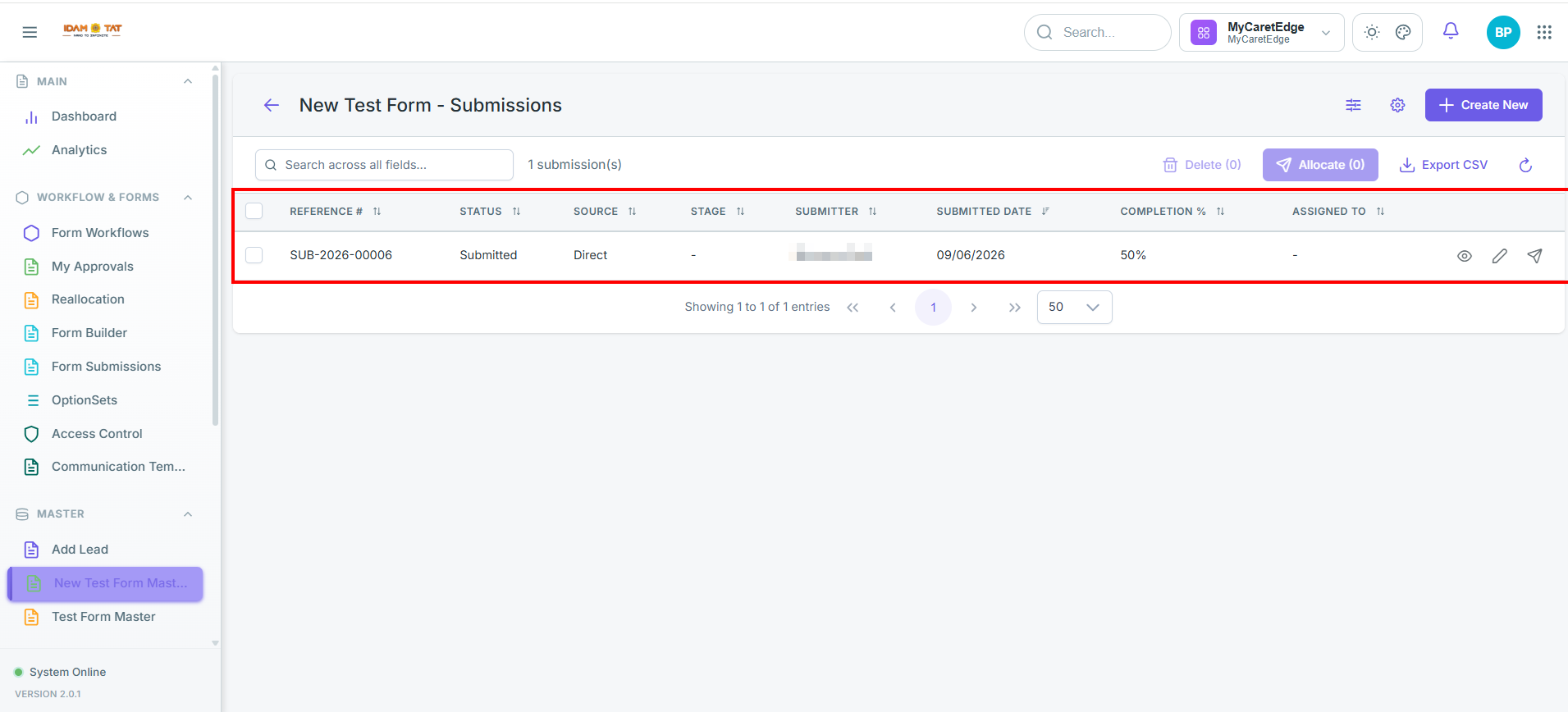Tick the select-all checkbox in the table header

click(254, 211)
